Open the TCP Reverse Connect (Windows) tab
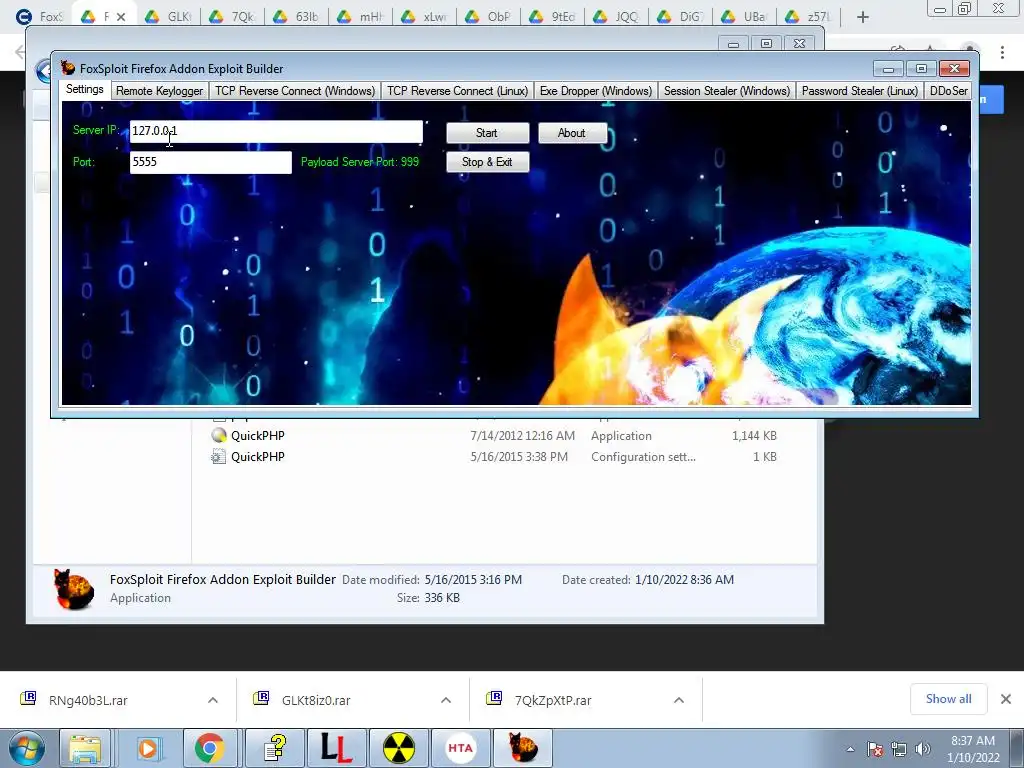1024x768 pixels. click(x=295, y=91)
